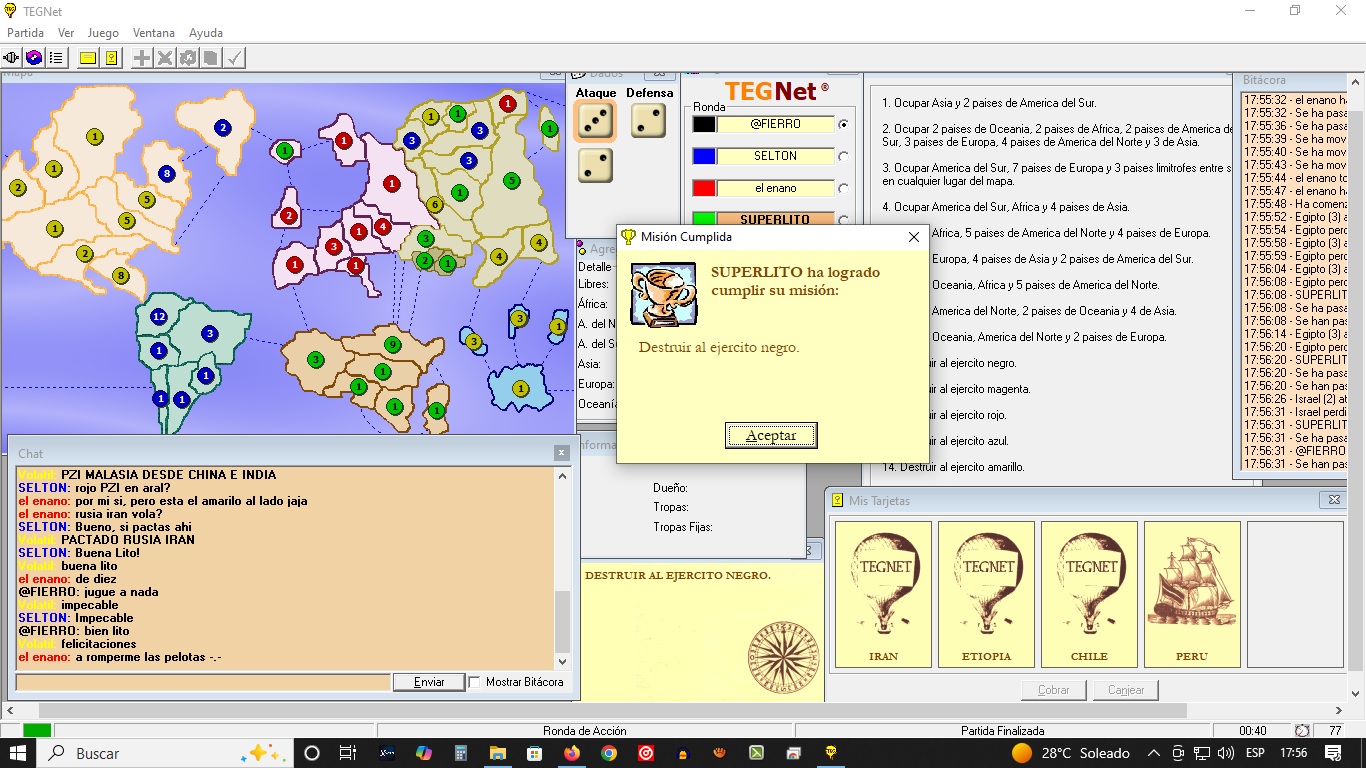
Task: Close the Mis Tarjetas panel
Action: [x=1333, y=500]
